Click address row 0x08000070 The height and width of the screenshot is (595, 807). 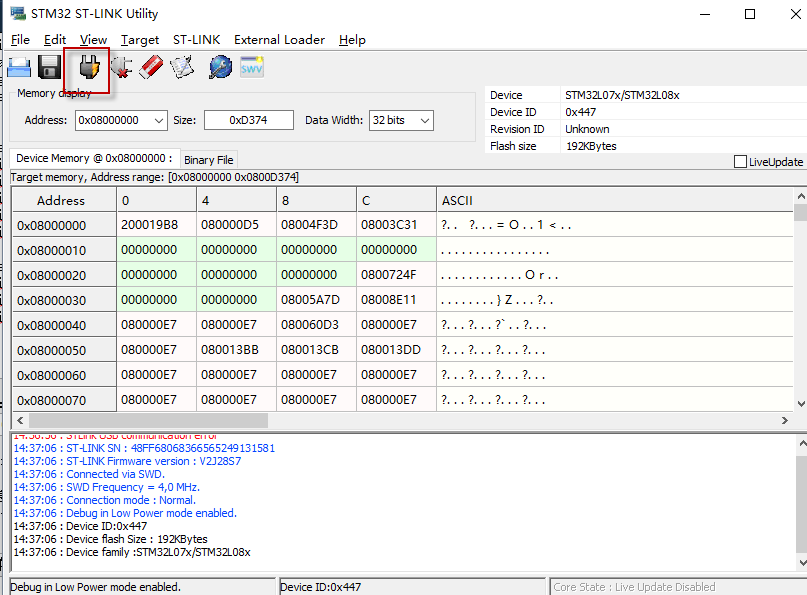pyautogui.click(x=64, y=400)
